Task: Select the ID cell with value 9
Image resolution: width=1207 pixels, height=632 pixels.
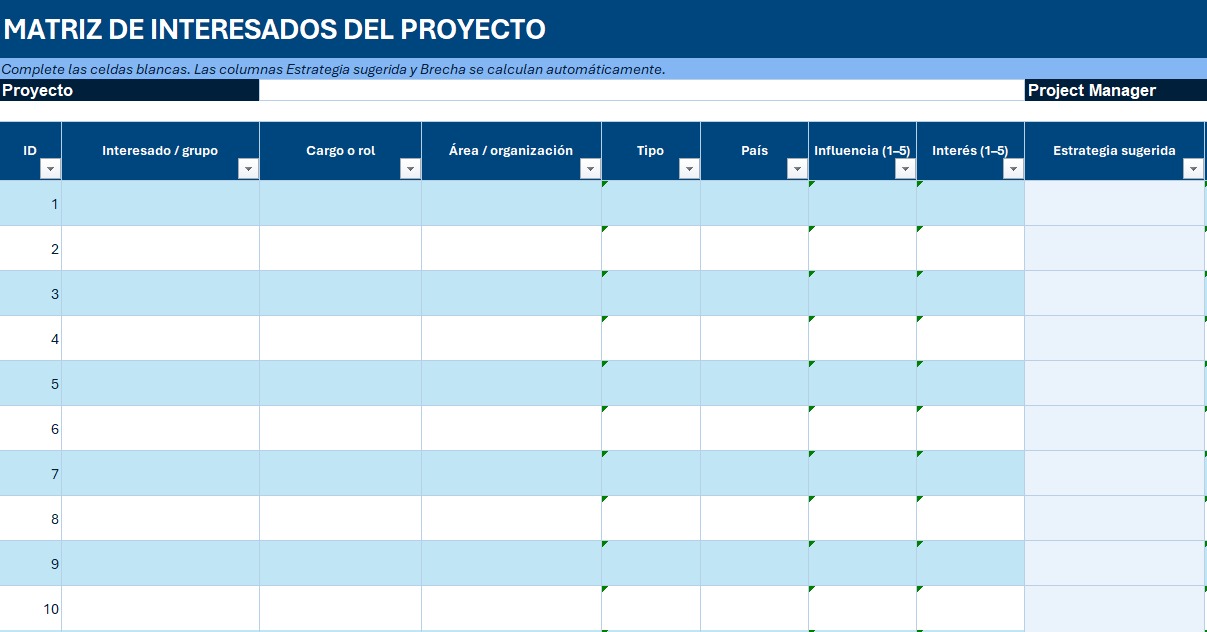Action: 31,563
